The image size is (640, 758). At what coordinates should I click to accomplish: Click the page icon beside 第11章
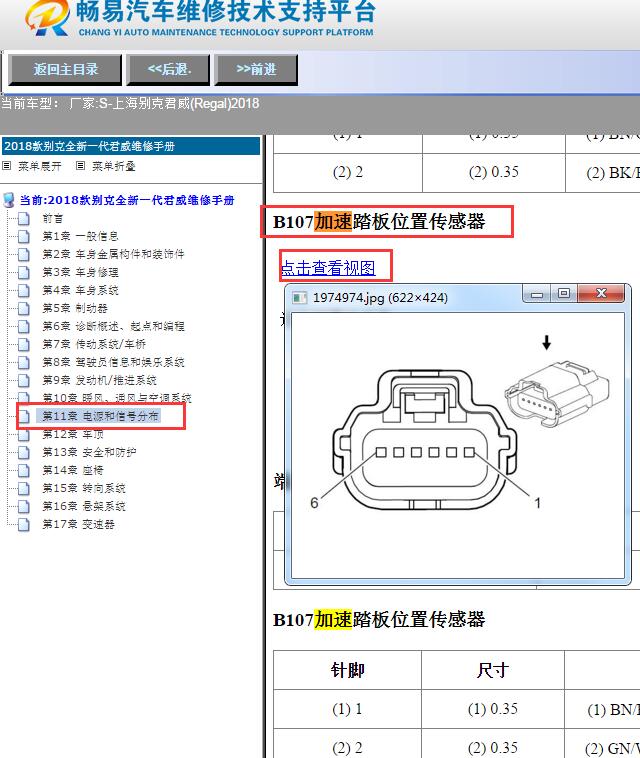click(24, 416)
